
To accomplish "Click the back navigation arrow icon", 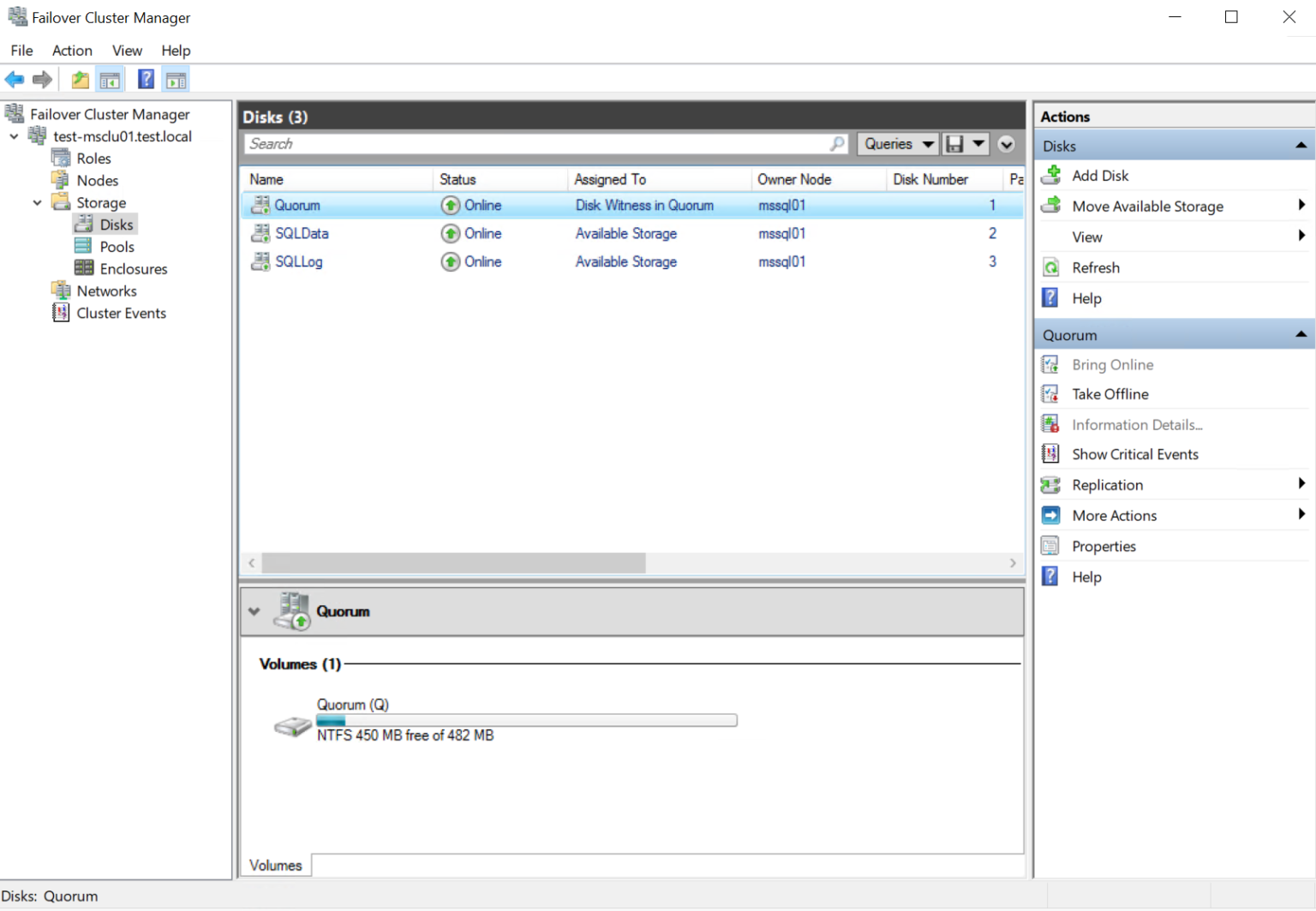I will [14, 79].
